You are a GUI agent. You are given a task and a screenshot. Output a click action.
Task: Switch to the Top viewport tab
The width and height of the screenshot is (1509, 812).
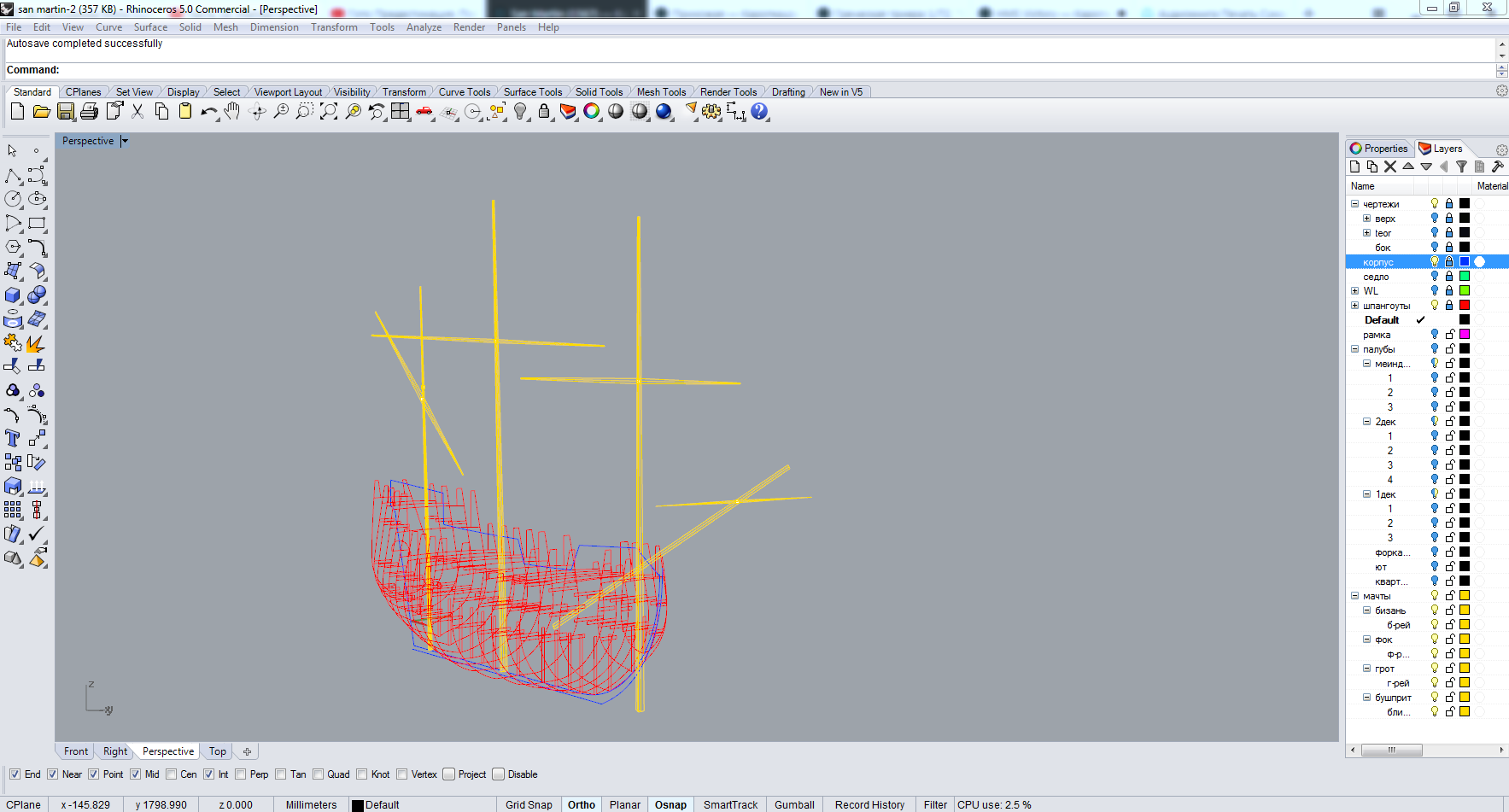(x=218, y=751)
